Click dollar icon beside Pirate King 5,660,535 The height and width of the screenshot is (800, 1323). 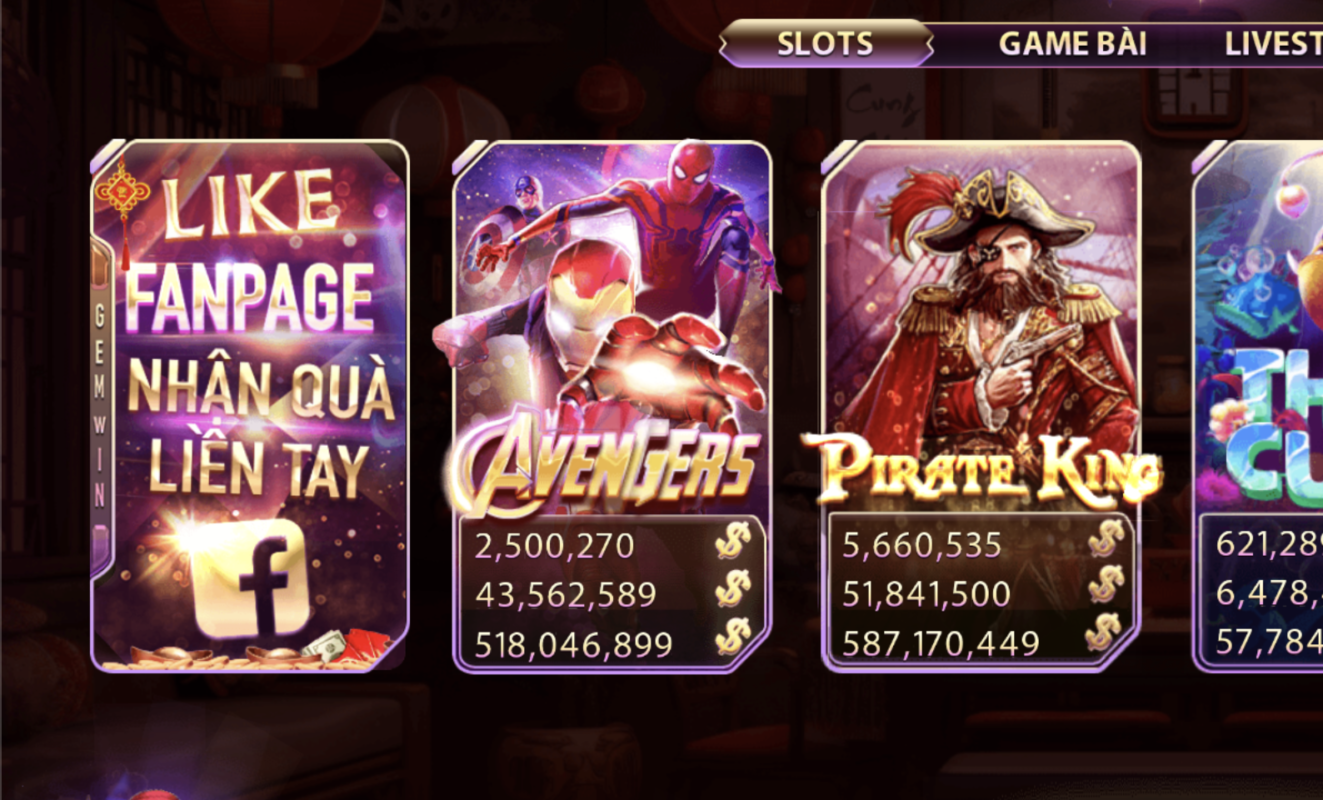(1104, 541)
